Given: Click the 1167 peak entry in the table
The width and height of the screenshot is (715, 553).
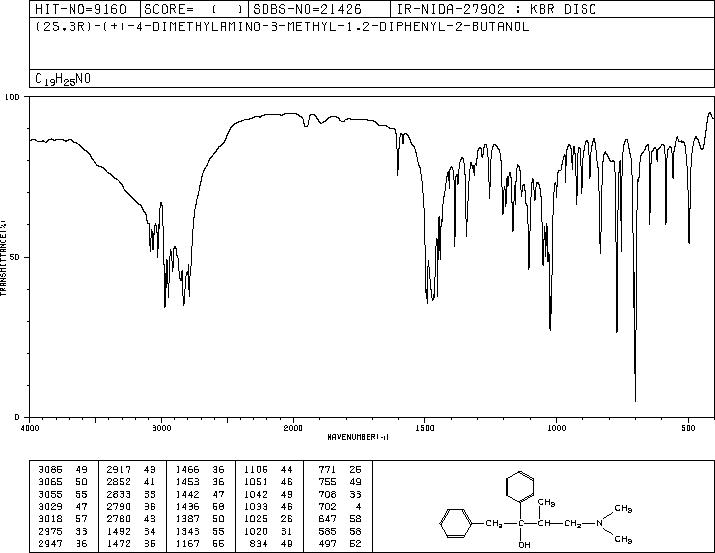Looking at the screenshot, I should coord(200,543).
